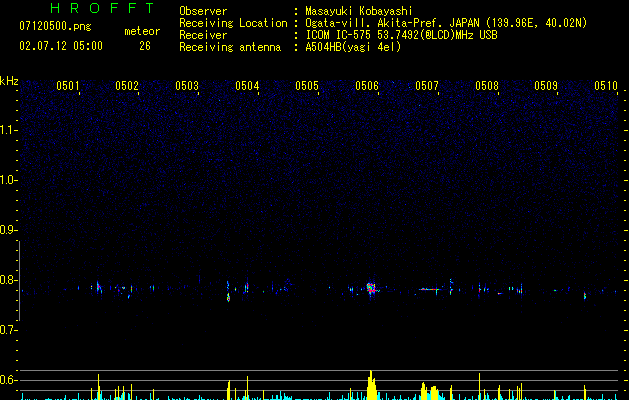The height and width of the screenshot is (400, 629).
Task: Click the 0509 time marker
Action: pyautogui.click(x=546, y=86)
